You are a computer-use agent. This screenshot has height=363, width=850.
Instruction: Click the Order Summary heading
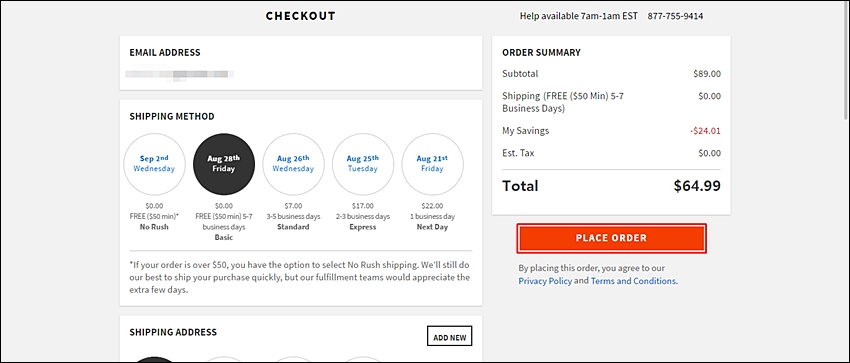(x=541, y=53)
